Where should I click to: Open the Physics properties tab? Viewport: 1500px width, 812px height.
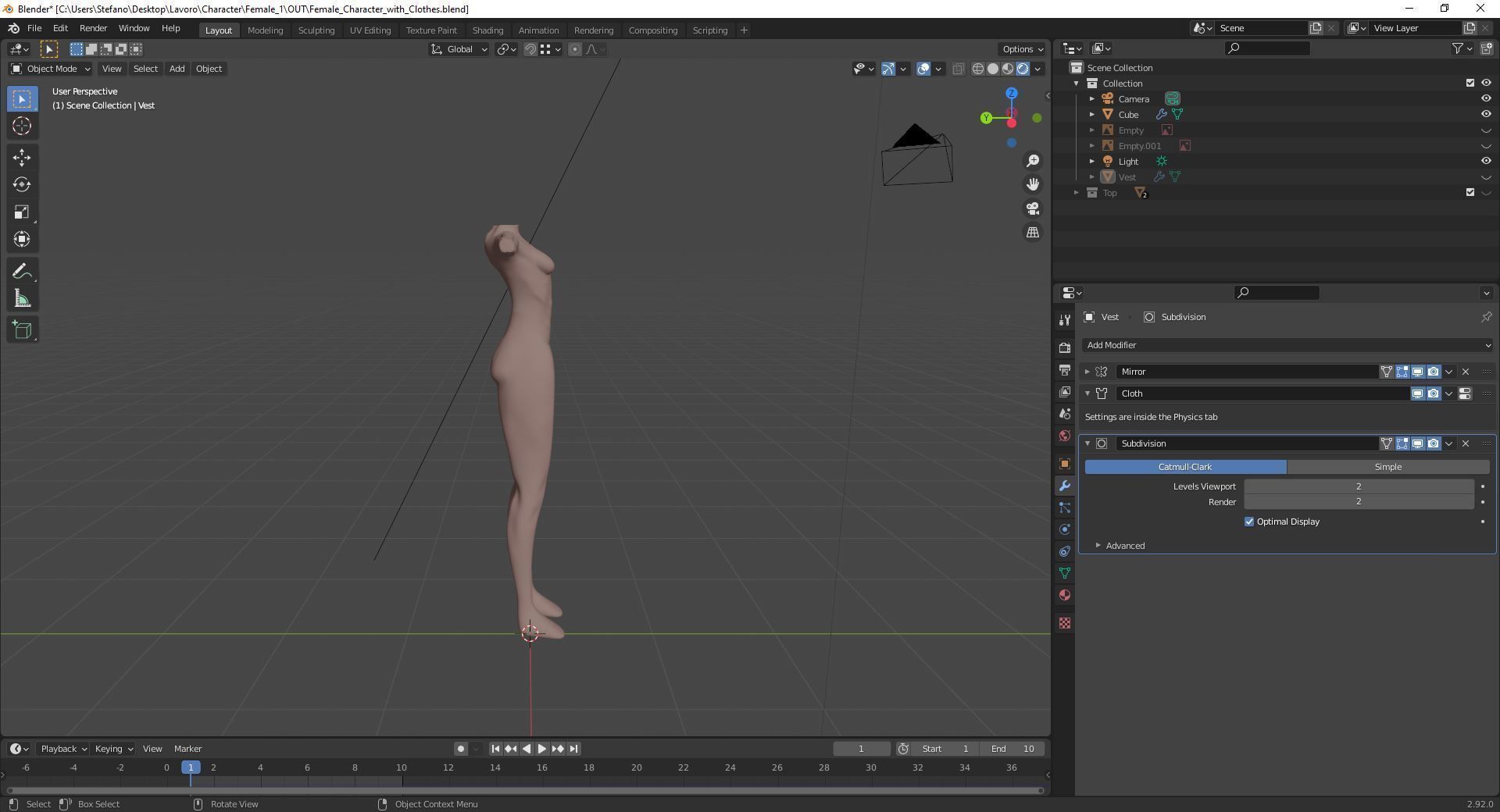click(x=1064, y=529)
